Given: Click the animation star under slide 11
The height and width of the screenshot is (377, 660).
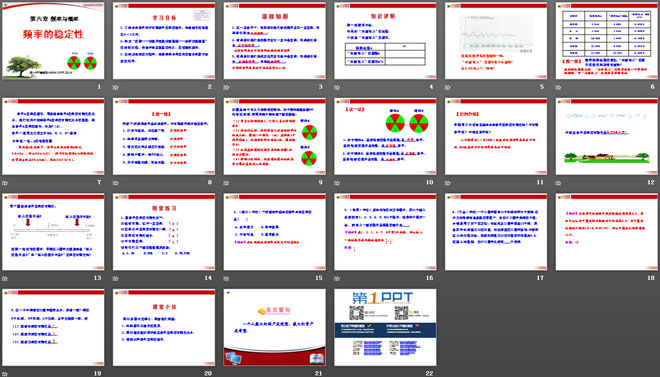Looking at the screenshot, I should tap(447, 183).
